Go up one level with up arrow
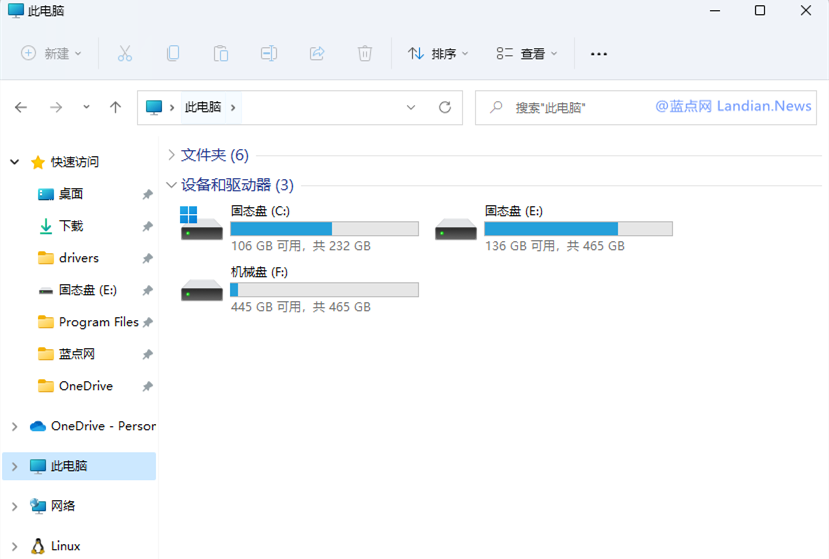The height and width of the screenshot is (559, 829). point(116,107)
